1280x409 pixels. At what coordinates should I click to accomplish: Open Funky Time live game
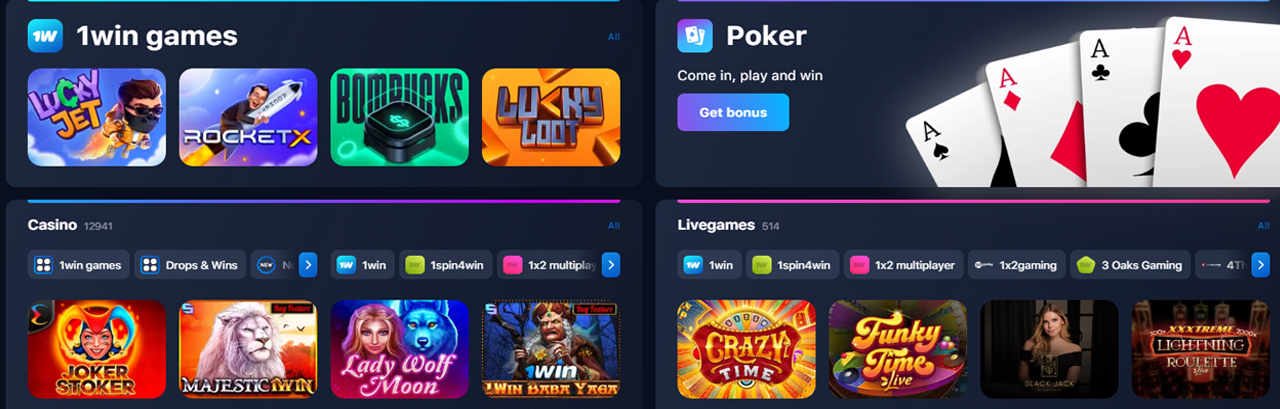pos(898,349)
